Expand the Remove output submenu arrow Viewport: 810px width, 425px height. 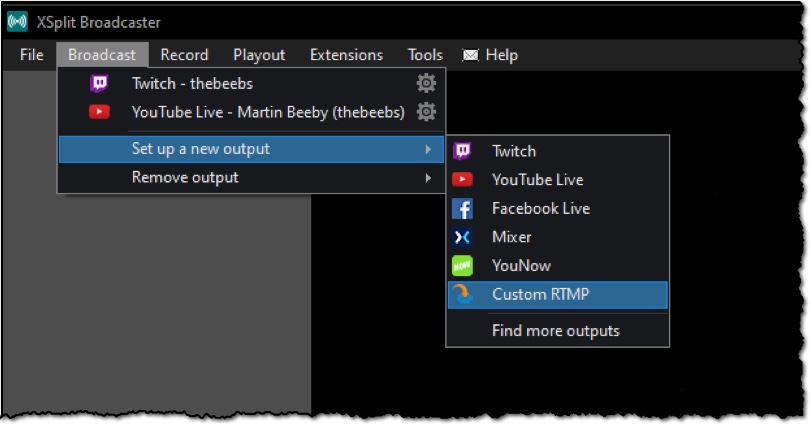[428, 178]
